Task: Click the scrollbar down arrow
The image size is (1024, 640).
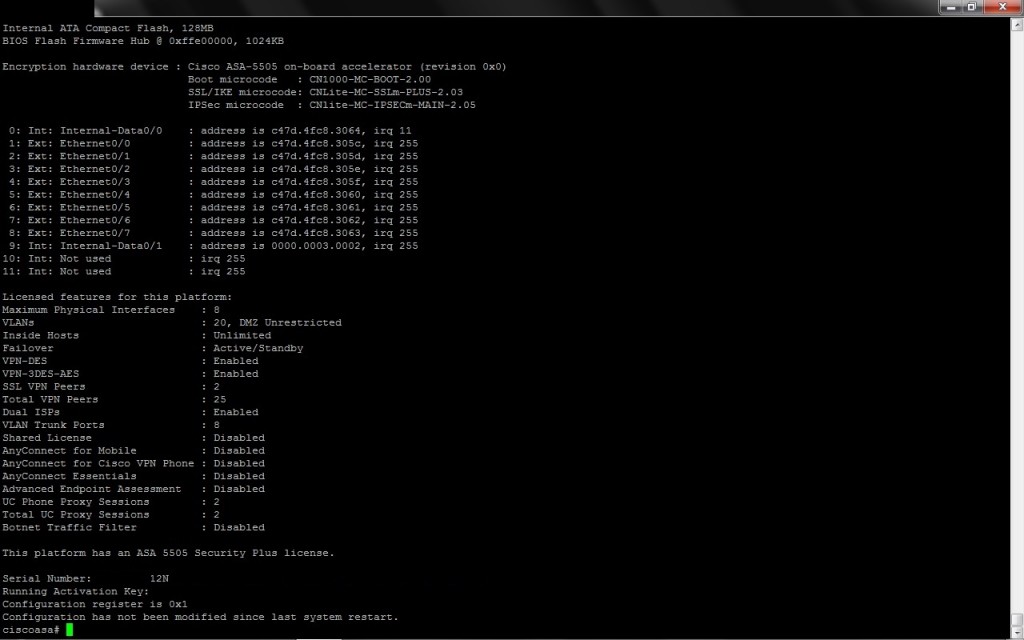Action: (x=1017, y=633)
